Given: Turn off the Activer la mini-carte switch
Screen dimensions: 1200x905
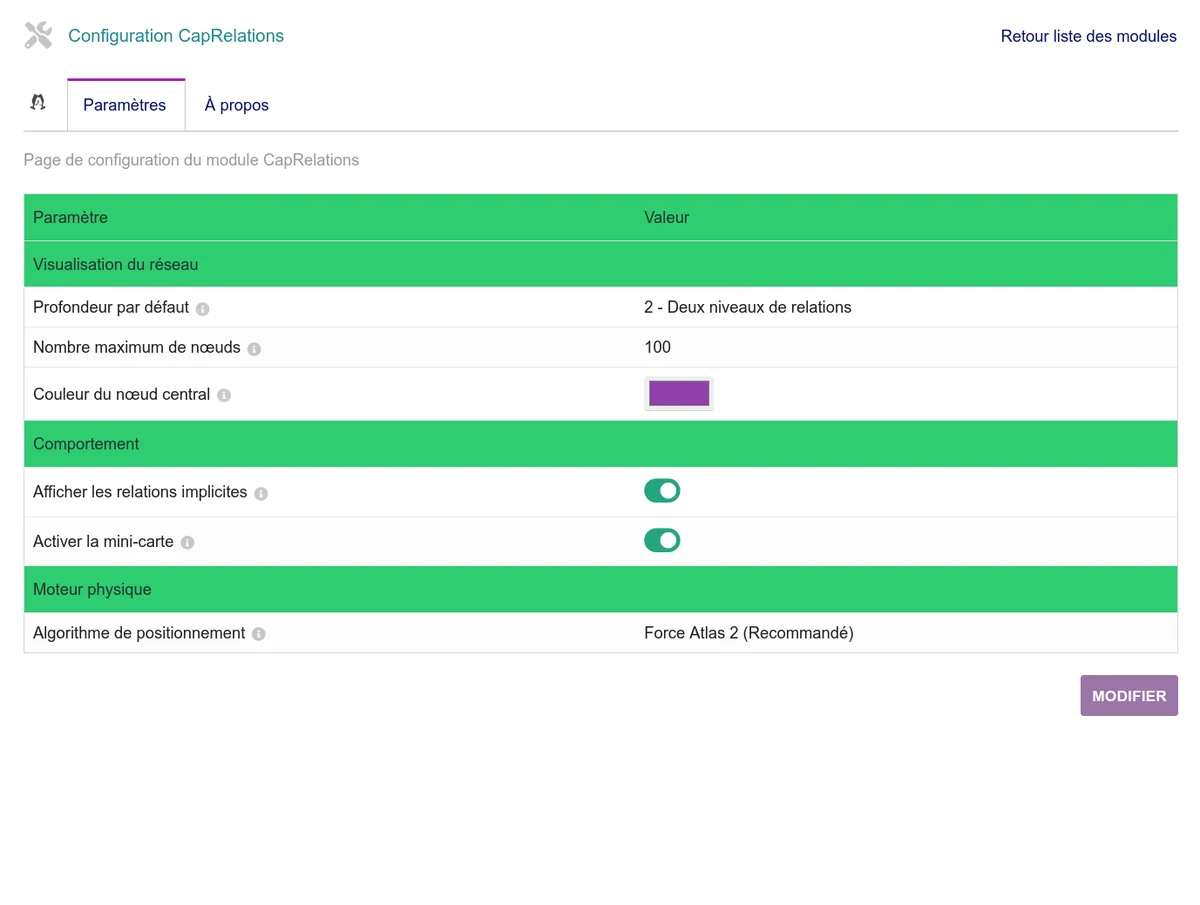Looking at the screenshot, I should [x=662, y=540].
